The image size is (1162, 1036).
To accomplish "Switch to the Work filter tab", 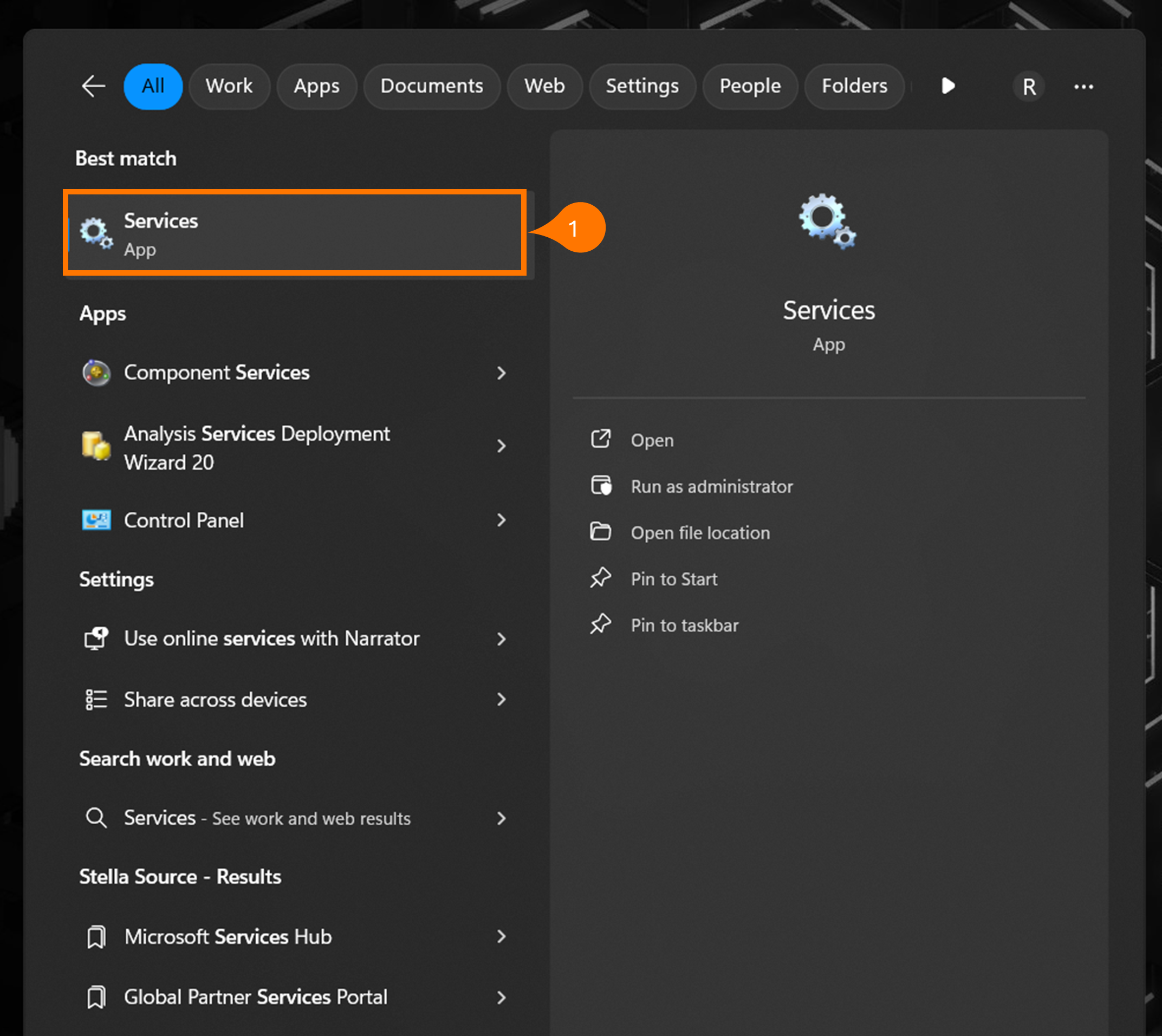I will click(229, 87).
